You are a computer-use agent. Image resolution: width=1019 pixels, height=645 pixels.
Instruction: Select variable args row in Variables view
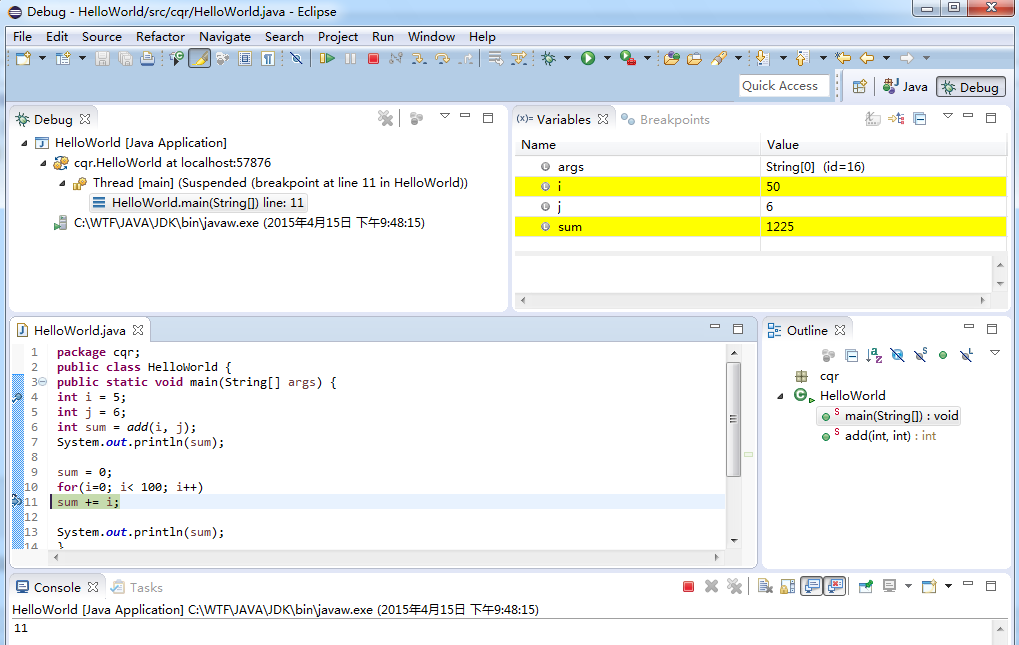(x=760, y=167)
